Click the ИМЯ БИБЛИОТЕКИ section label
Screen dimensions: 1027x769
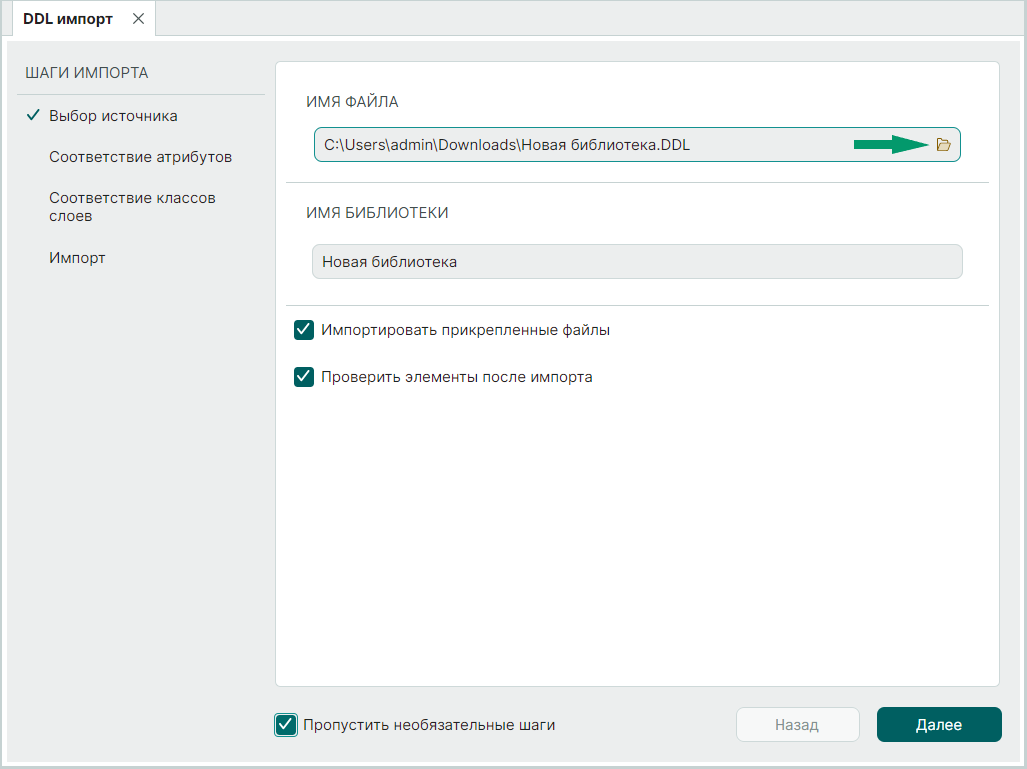pos(377,213)
